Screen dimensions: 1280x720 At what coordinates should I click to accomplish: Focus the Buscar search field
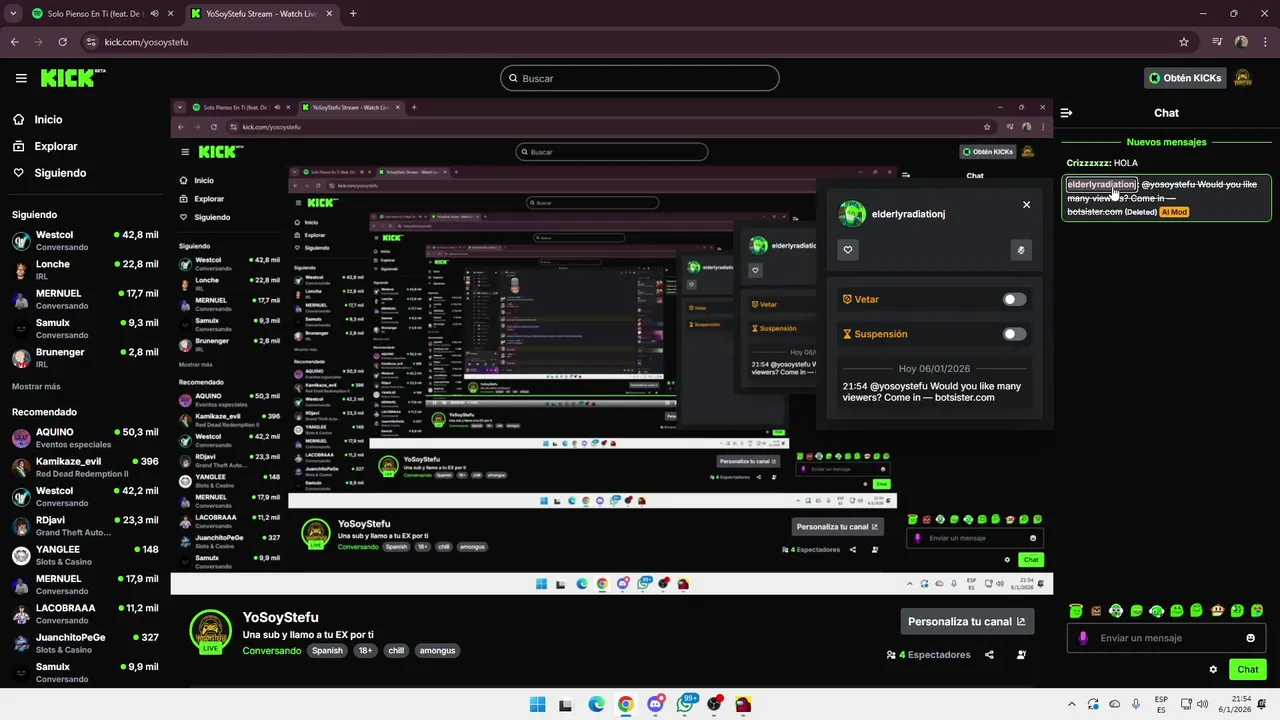coord(640,78)
